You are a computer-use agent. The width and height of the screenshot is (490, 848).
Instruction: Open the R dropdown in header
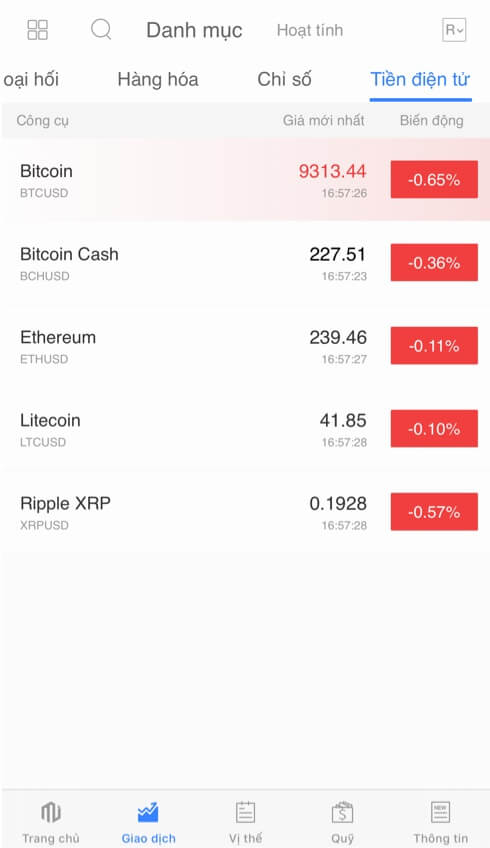click(x=454, y=30)
